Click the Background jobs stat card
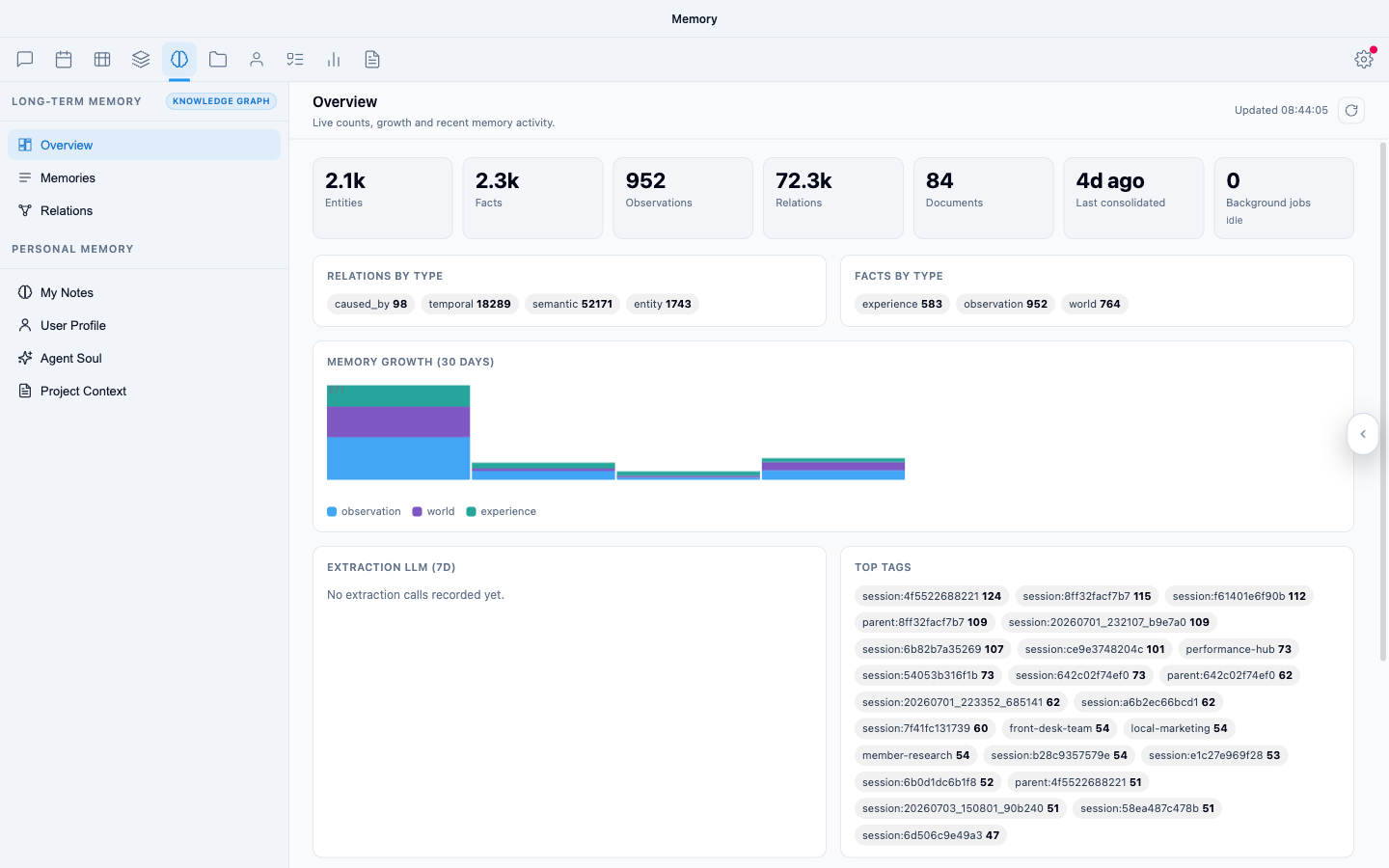1389x868 pixels. click(x=1284, y=198)
